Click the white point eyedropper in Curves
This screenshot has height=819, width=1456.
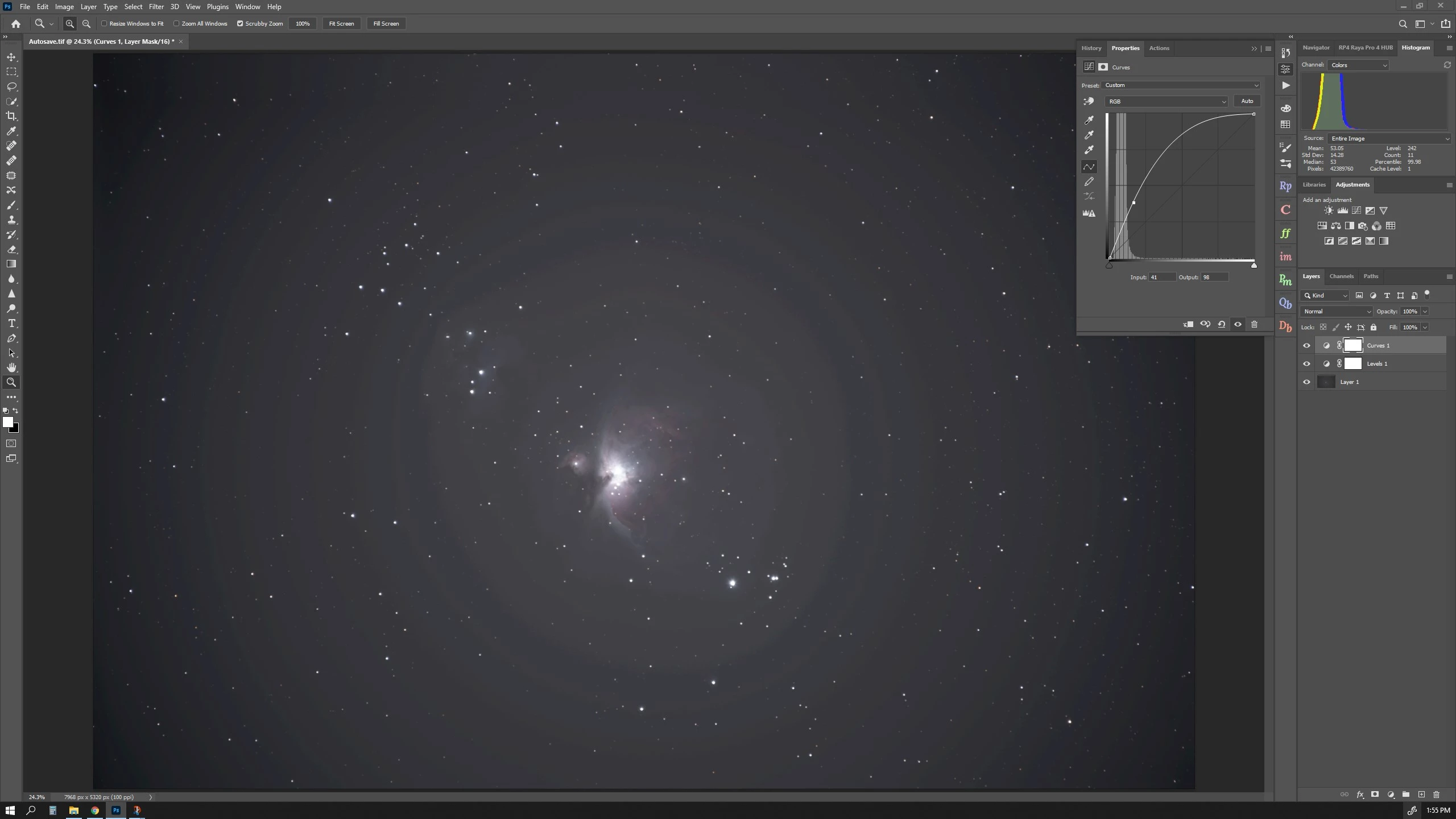(x=1089, y=150)
